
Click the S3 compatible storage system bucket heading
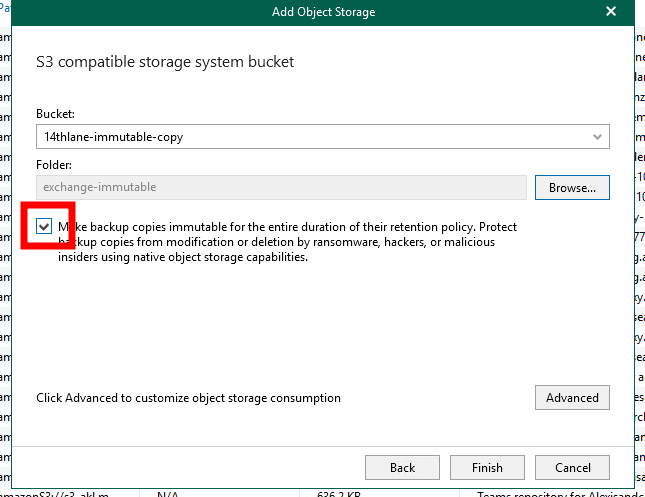(165, 62)
